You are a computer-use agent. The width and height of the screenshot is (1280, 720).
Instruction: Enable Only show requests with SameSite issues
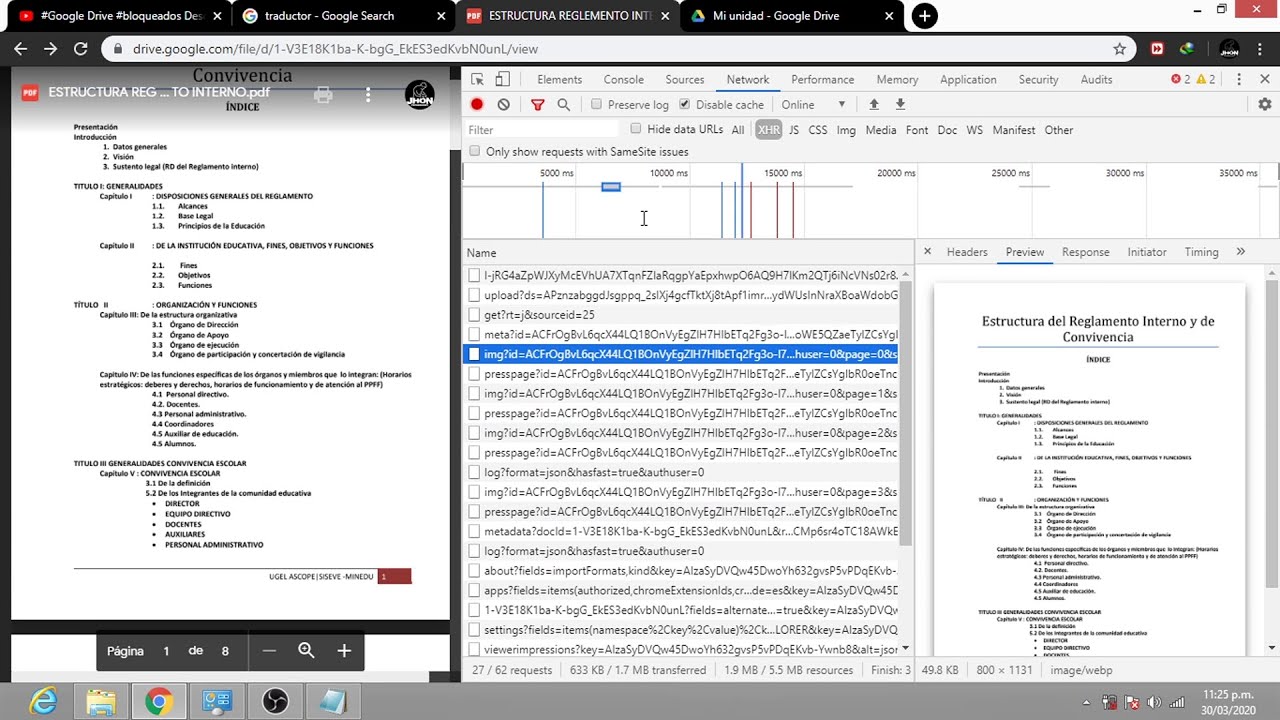pos(475,151)
